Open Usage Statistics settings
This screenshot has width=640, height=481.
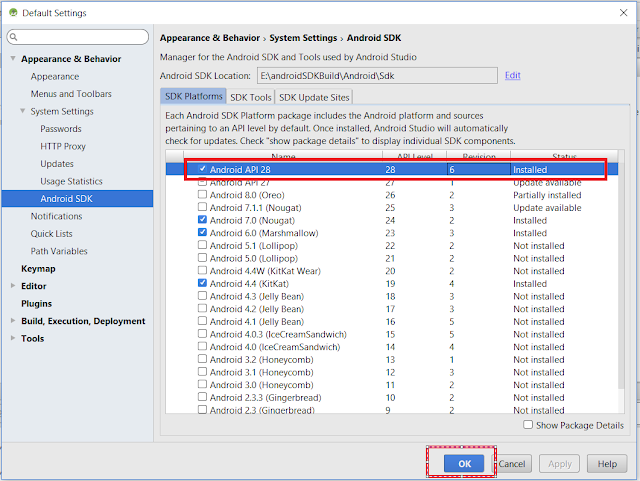(71, 181)
